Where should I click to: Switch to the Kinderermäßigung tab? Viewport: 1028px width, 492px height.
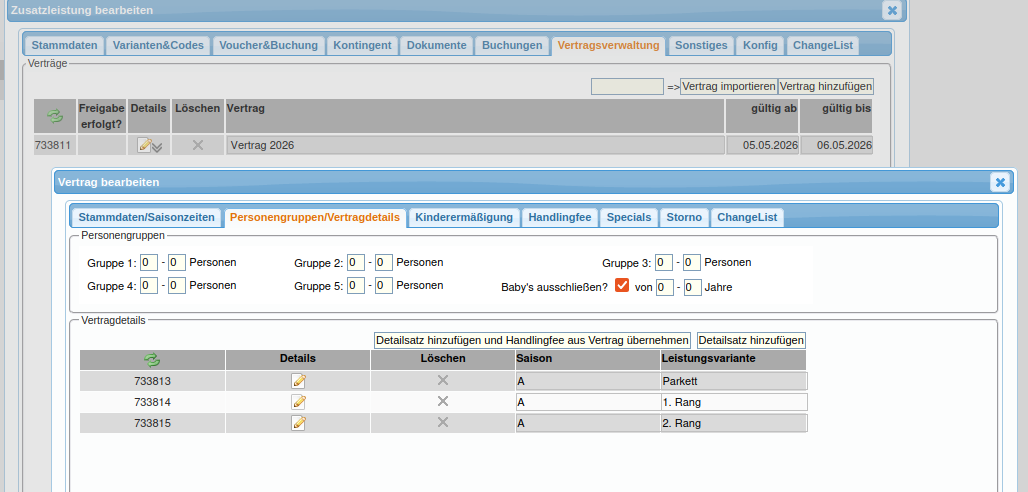point(464,217)
